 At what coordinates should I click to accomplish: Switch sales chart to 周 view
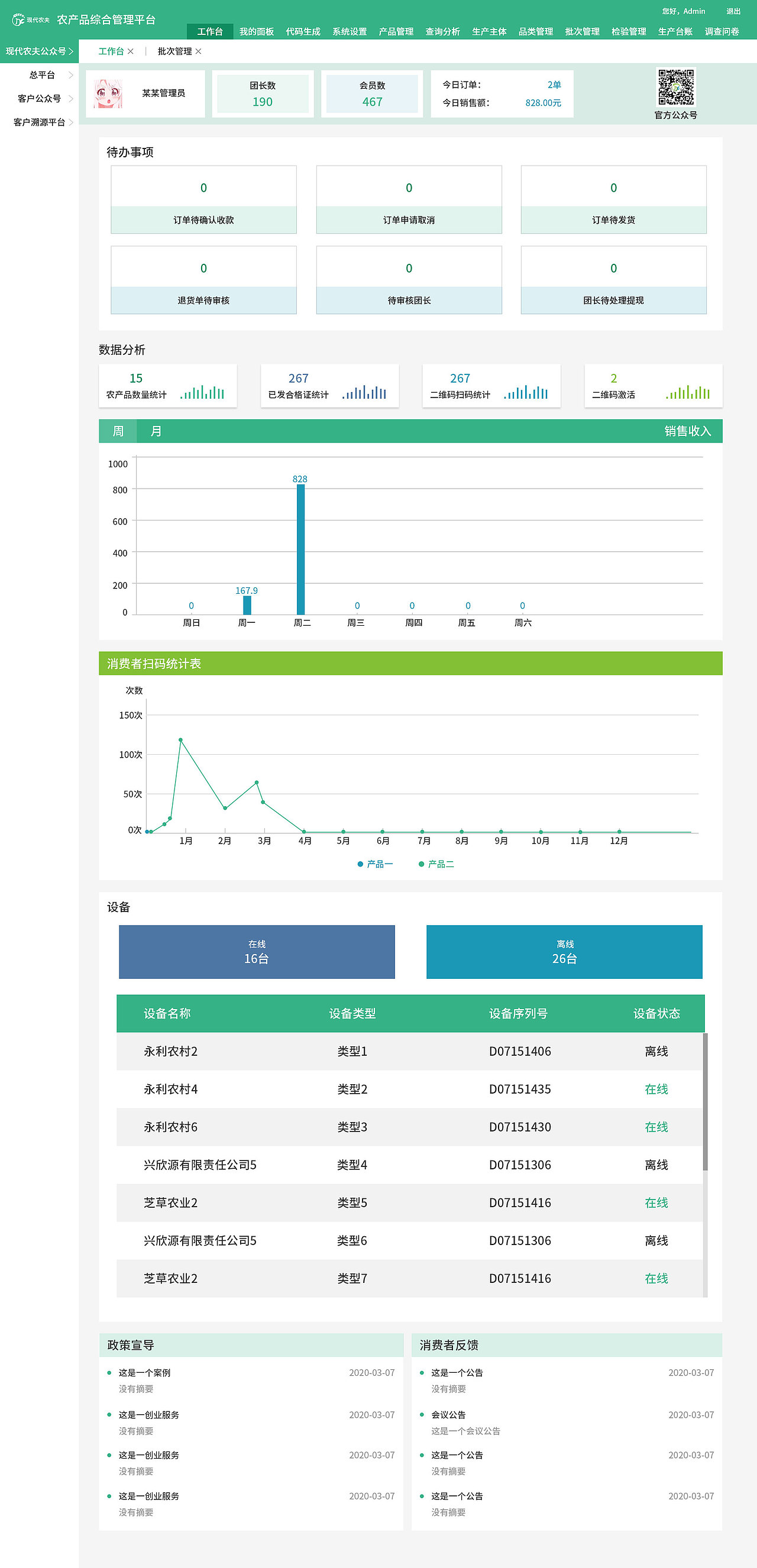pos(118,431)
